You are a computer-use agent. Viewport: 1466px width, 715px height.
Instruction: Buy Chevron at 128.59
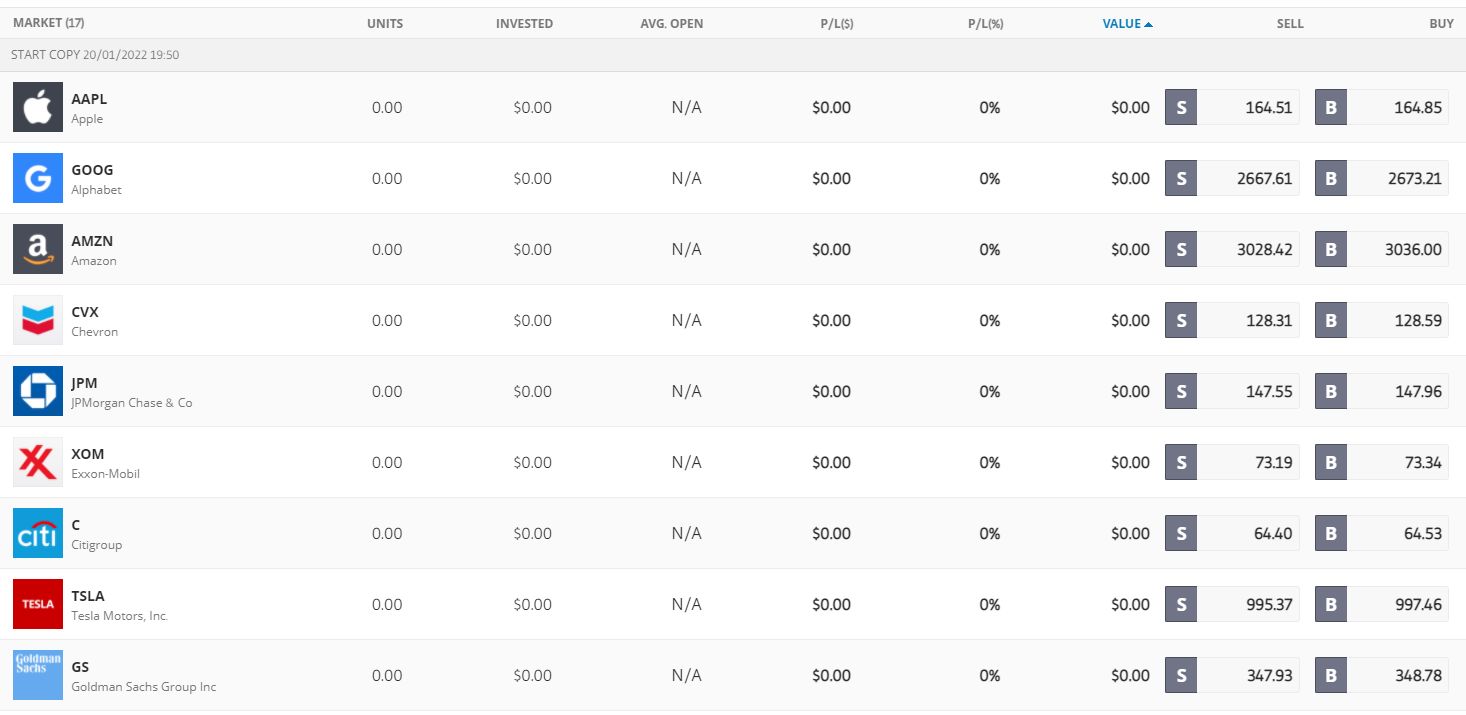click(x=1382, y=320)
